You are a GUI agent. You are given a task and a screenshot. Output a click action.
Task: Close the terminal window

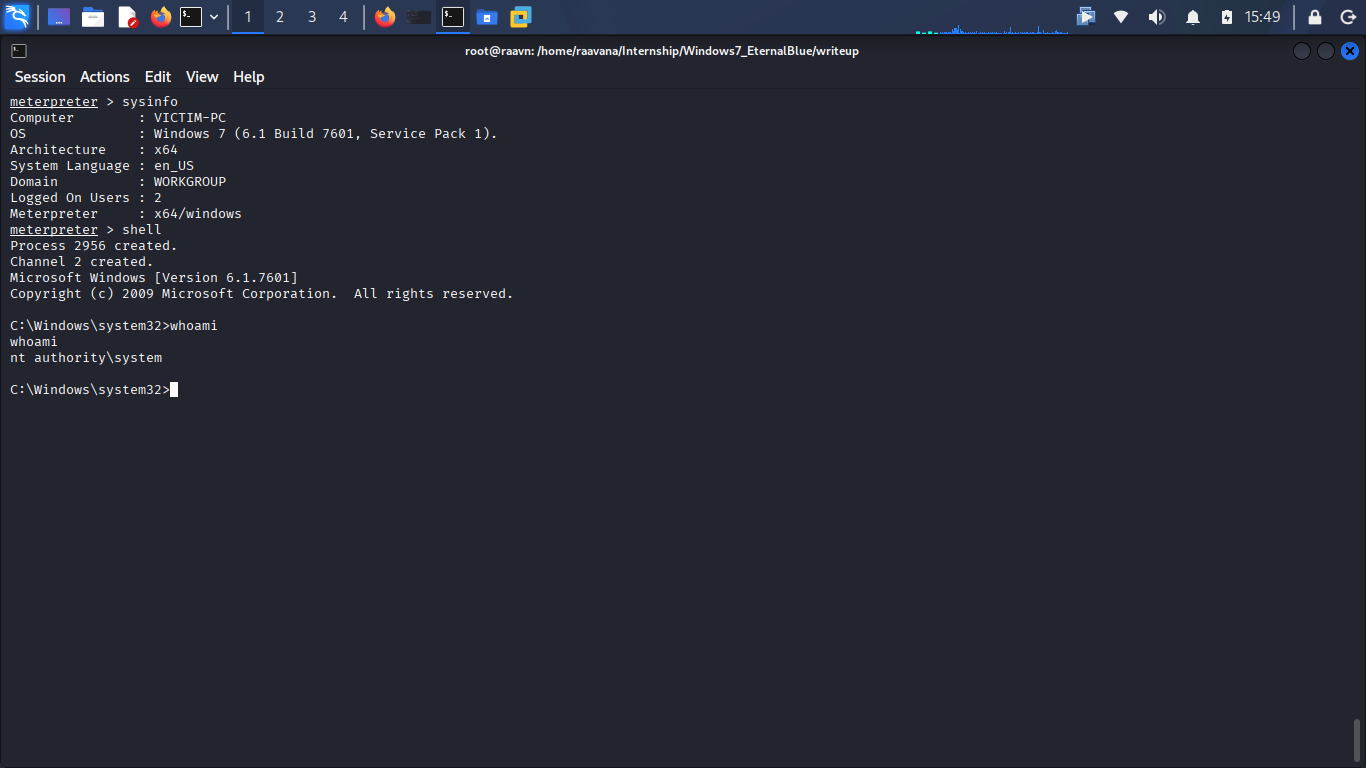click(1350, 51)
